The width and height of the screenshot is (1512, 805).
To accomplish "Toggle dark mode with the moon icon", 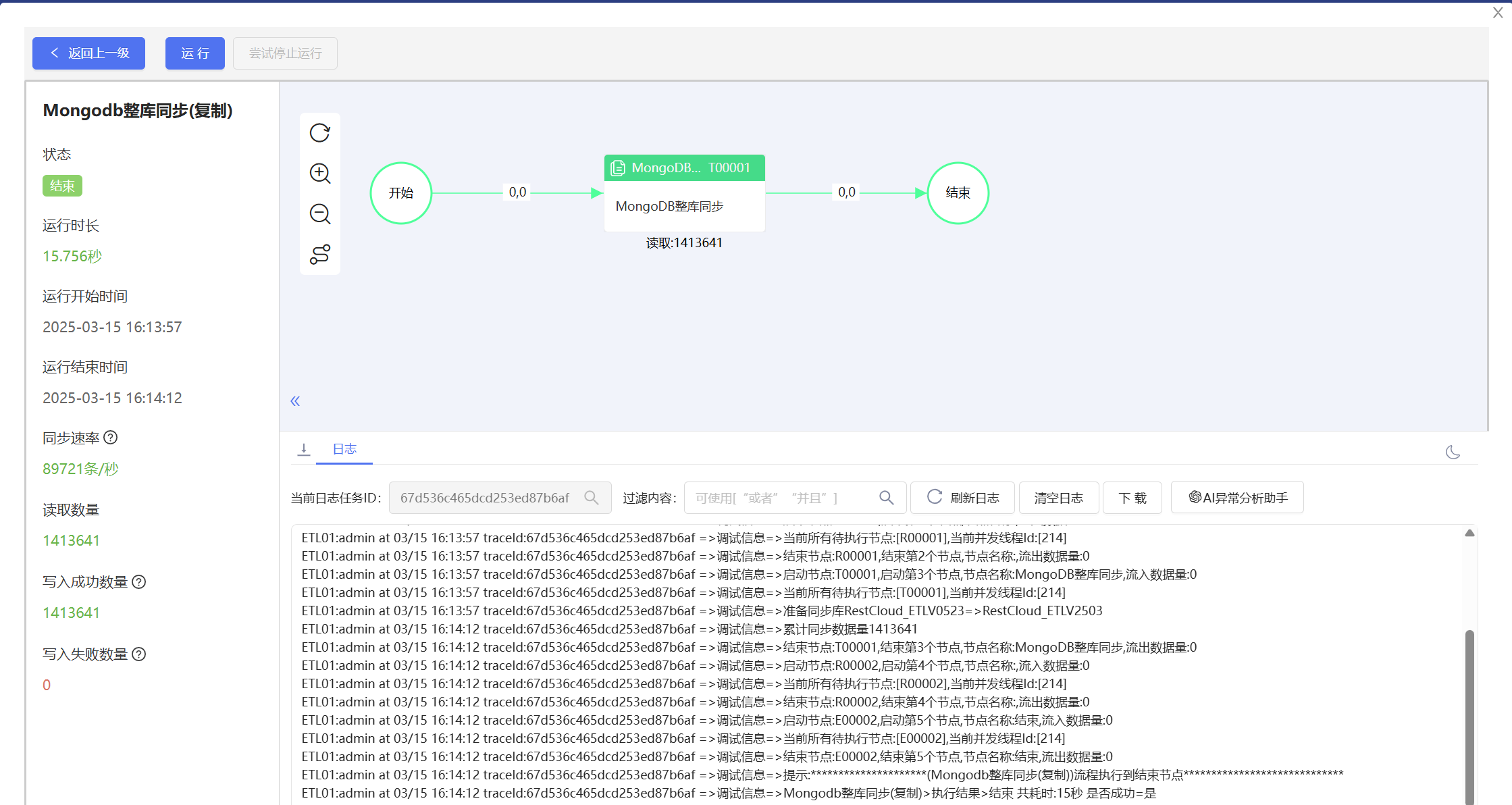I will pyautogui.click(x=1453, y=452).
